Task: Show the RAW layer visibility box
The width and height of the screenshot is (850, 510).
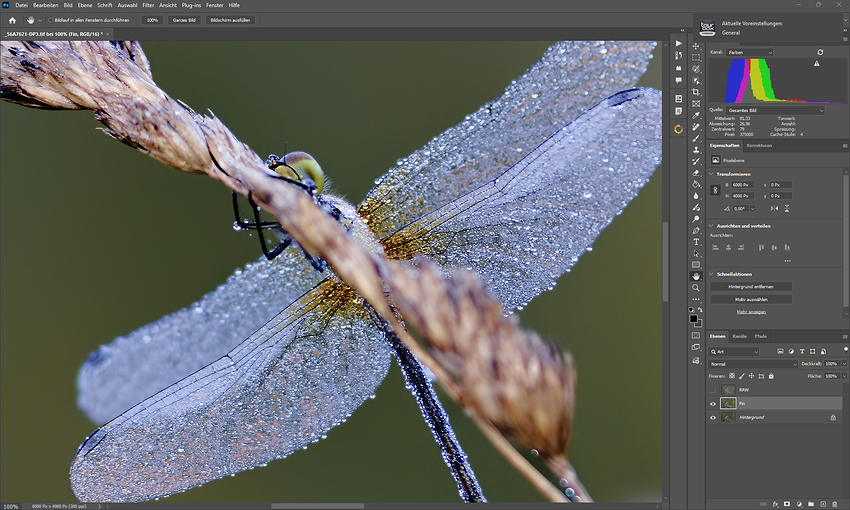Action: [713, 390]
